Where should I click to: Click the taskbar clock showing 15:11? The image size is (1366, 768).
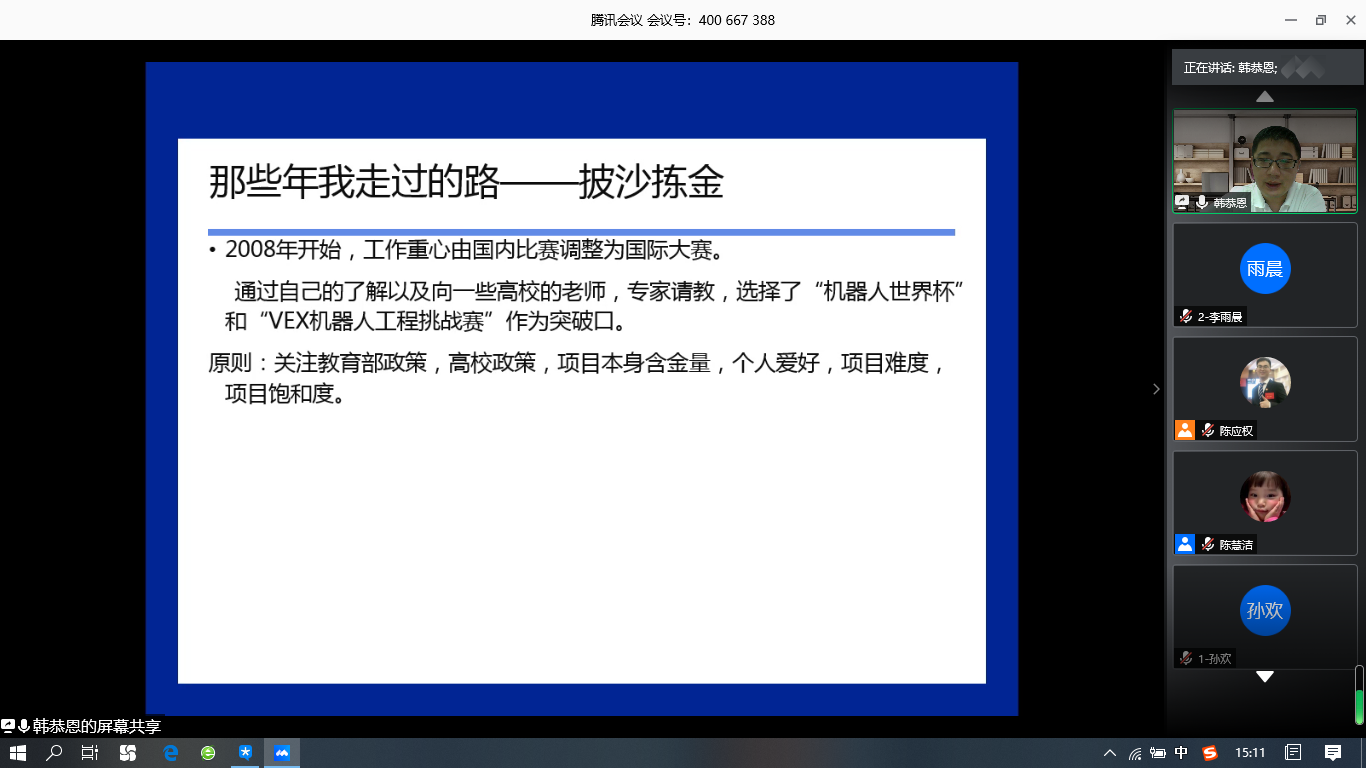1250,753
